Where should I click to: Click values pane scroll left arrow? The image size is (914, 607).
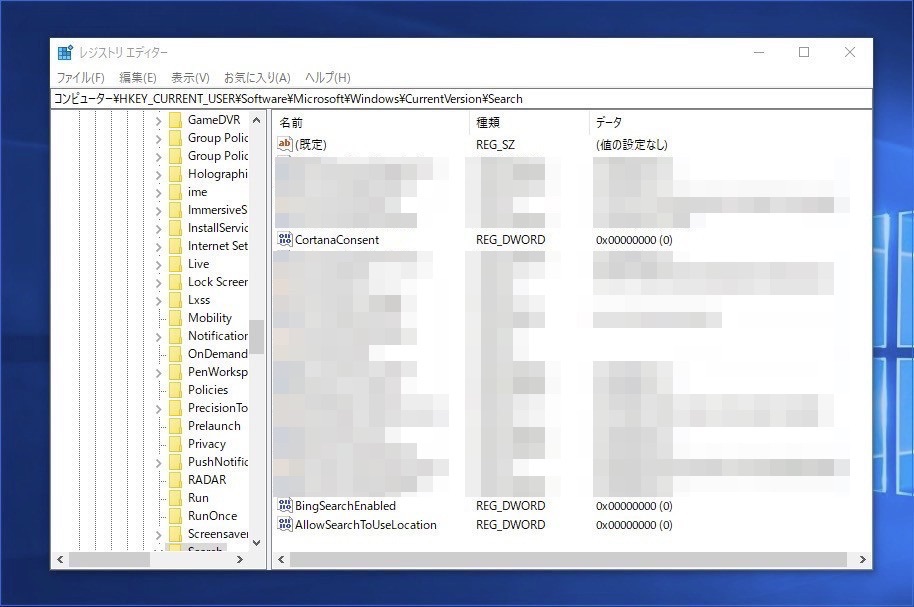tap(282, 559)
